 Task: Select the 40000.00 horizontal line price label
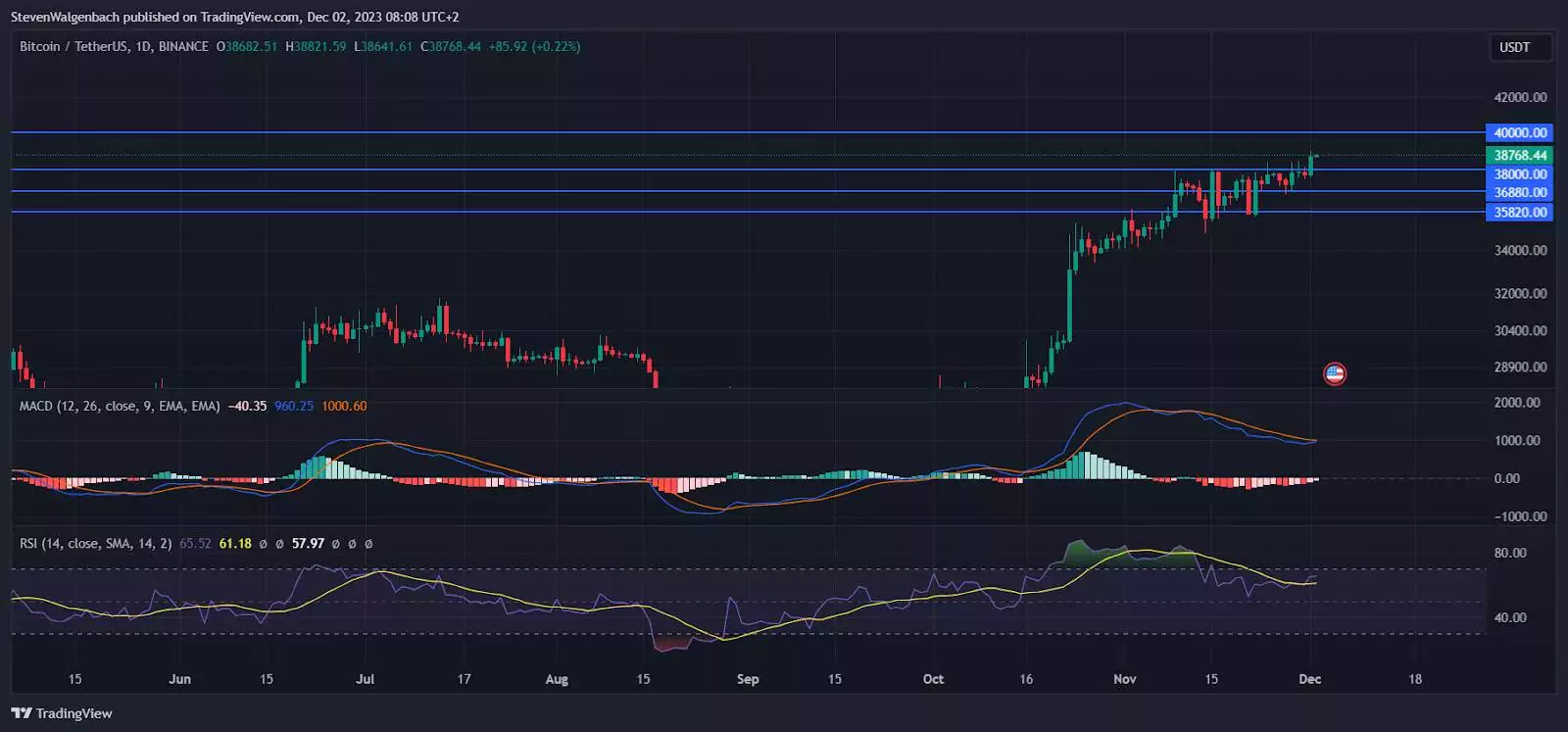click(x=1519, y=132)
